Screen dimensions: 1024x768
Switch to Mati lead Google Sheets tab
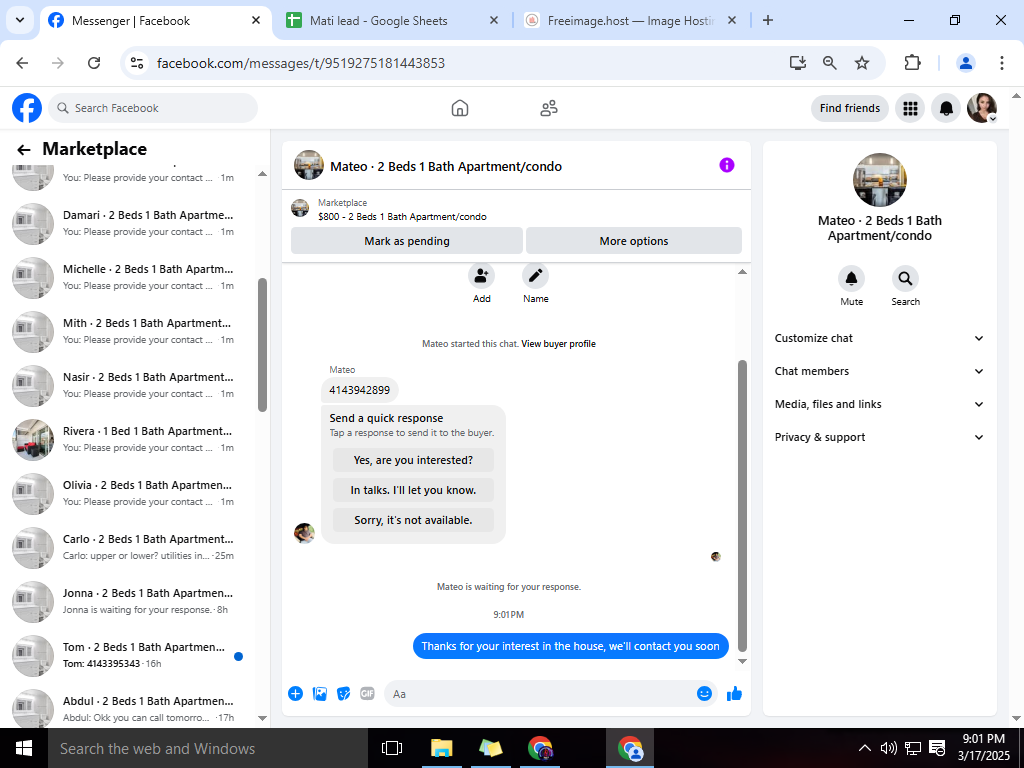coord(392,21)
